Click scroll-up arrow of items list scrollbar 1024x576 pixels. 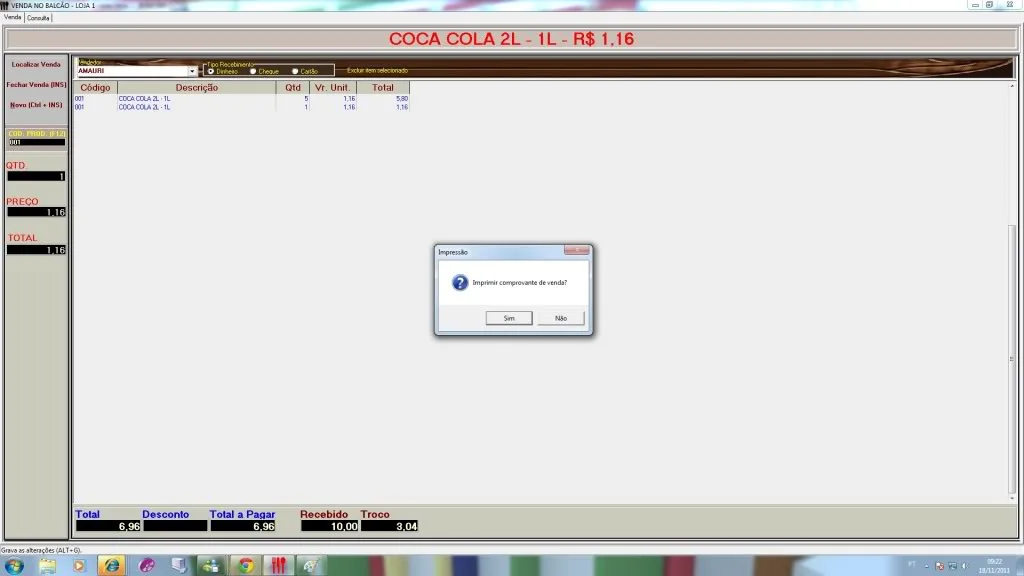(x=1012, y=86)
